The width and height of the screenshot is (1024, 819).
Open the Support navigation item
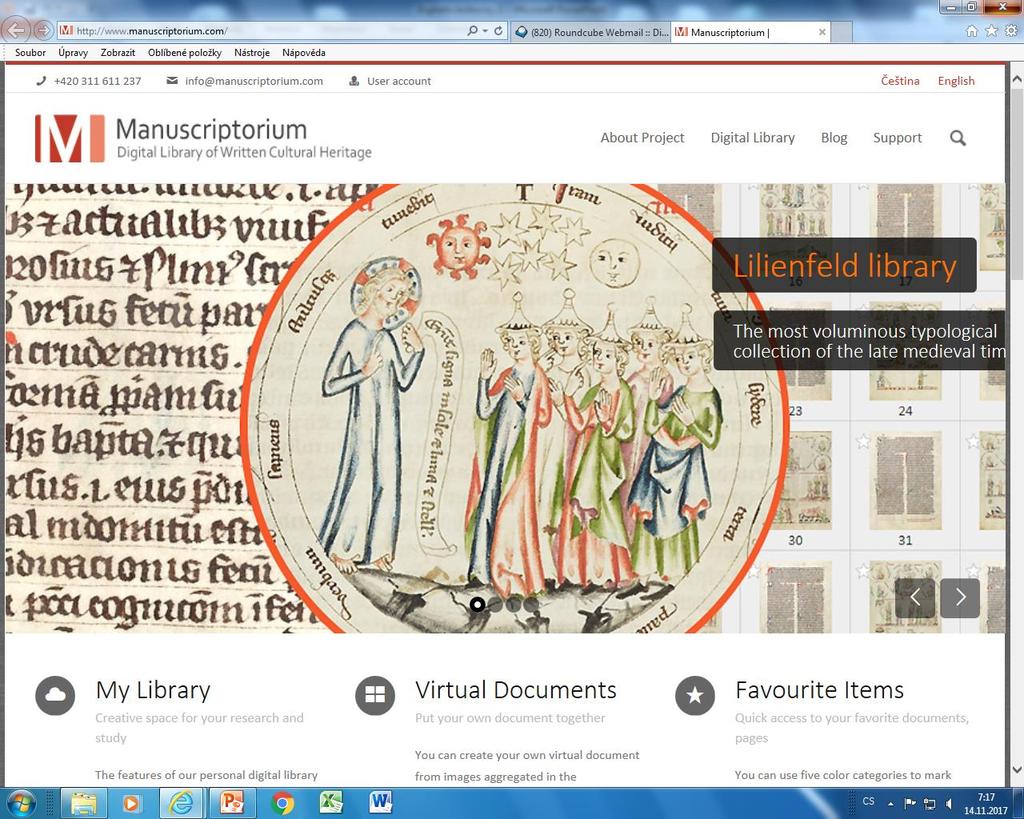pos(897,138)
